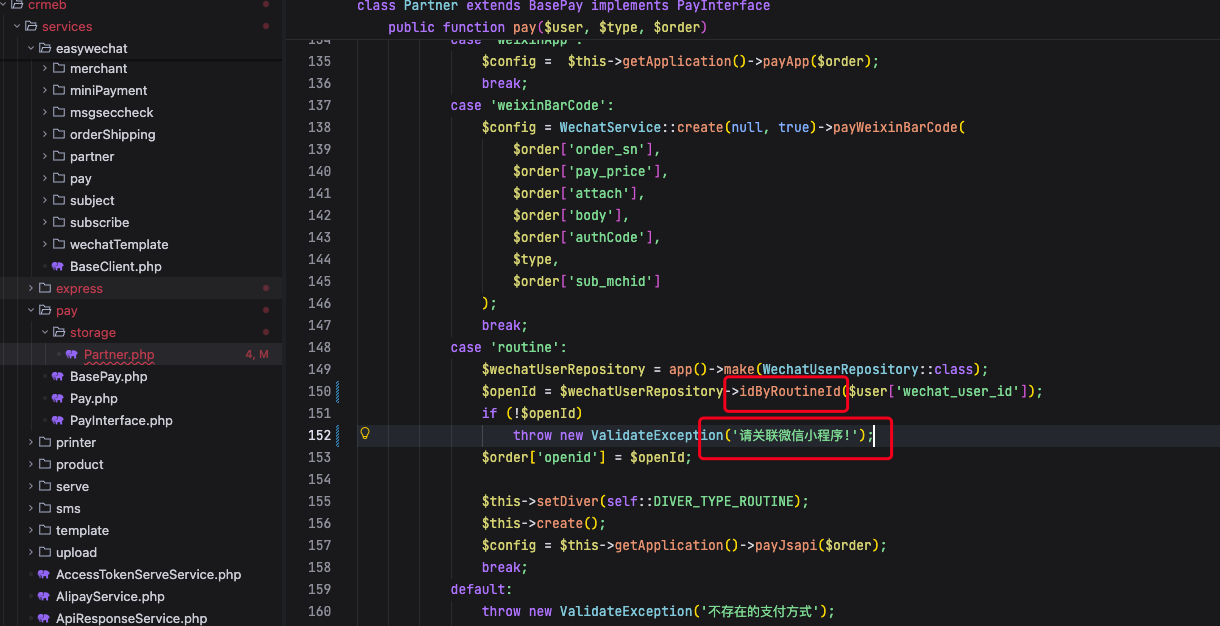The height and width of the screenshot is (626, 1220).
Task: Open AlipayService.php file
Action: pos(110,596)
